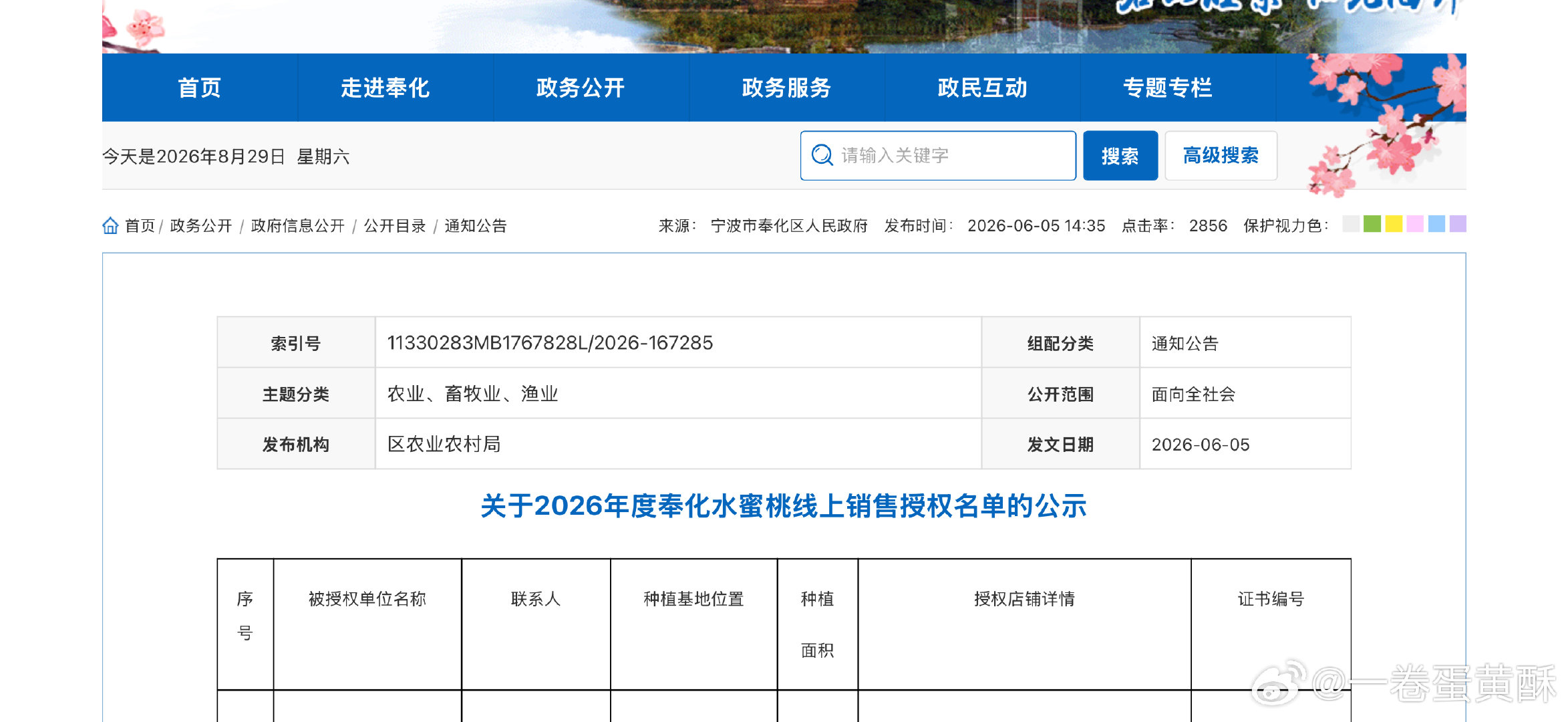Click the publish time 2026-06-05 14:35
1568x722 pixels.
pyautogui.click(x=1036, y=226)
